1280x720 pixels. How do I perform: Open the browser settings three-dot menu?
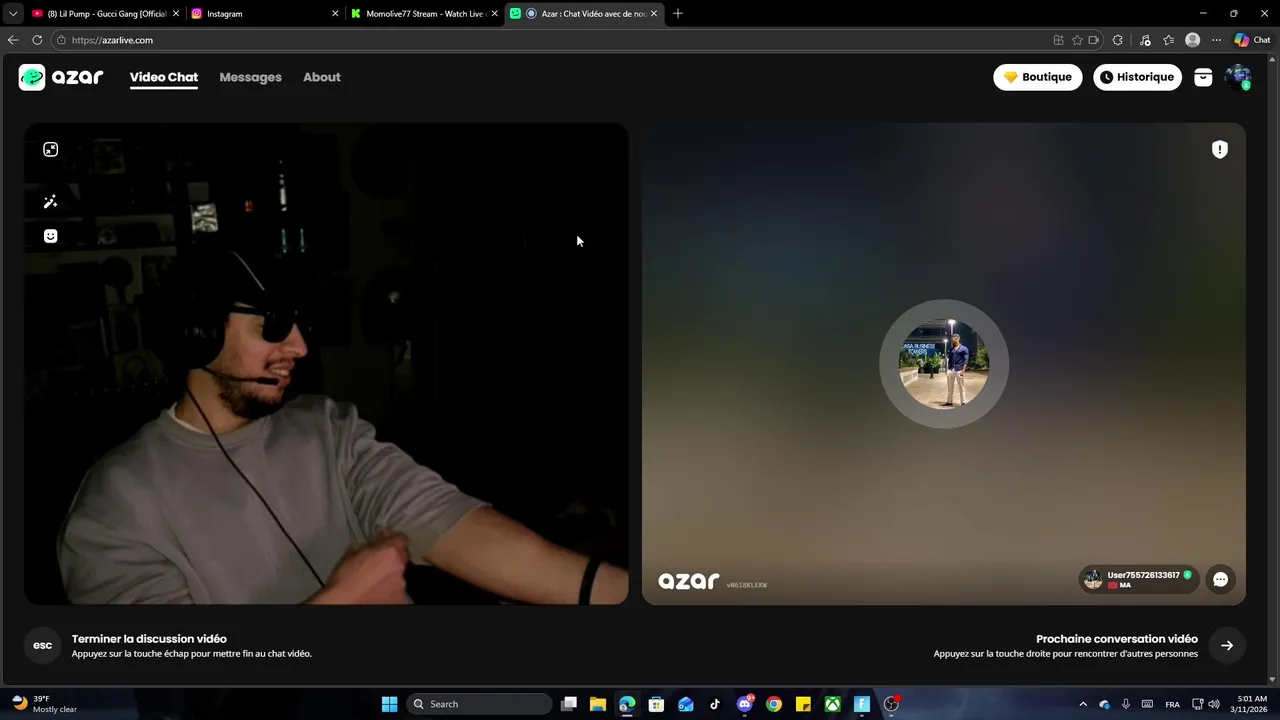(1216, 40)
